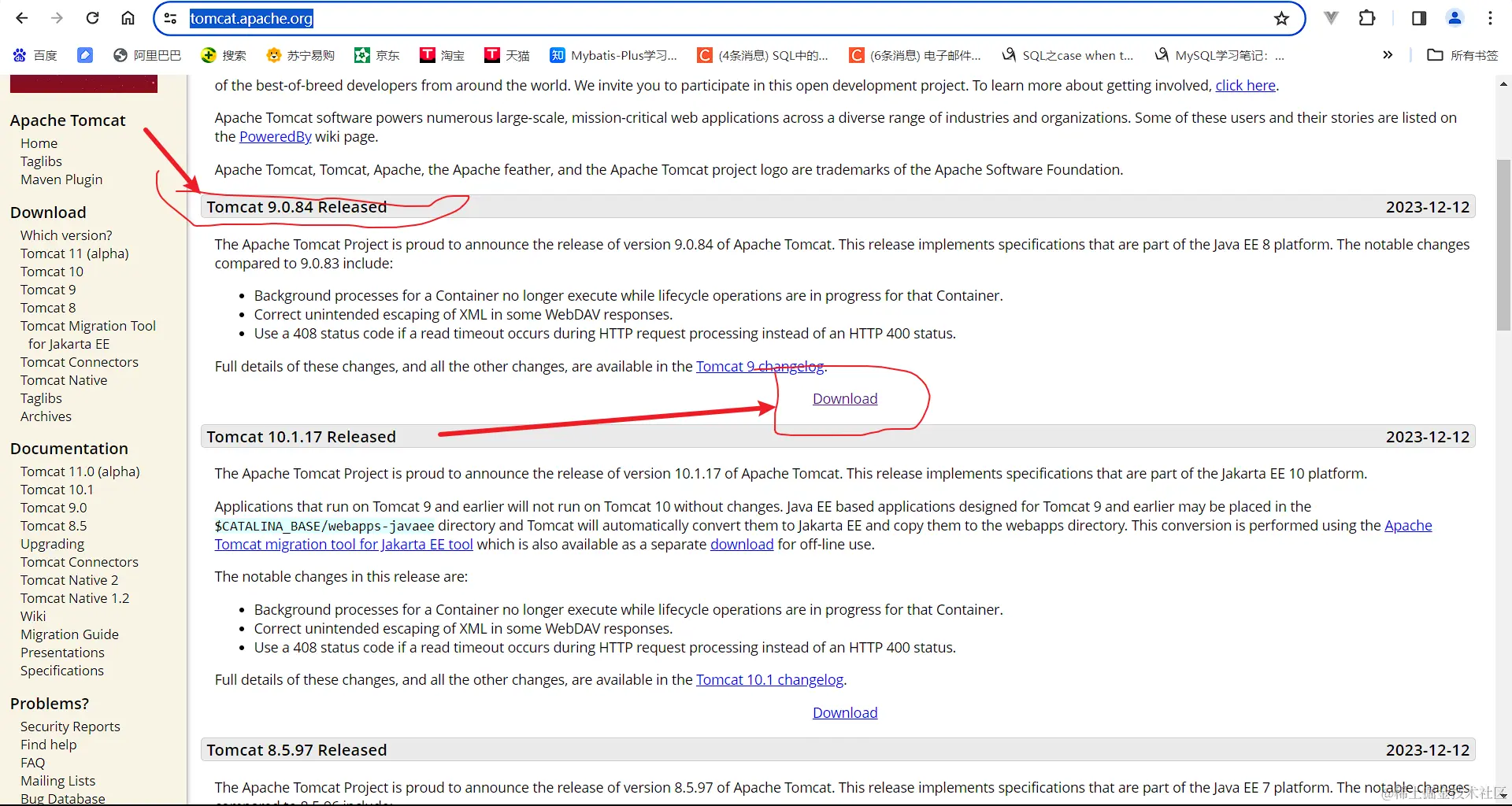Follow the separate 'download' migration tool link
Viewport: 1512px width, 806px height.
(742, 544)
